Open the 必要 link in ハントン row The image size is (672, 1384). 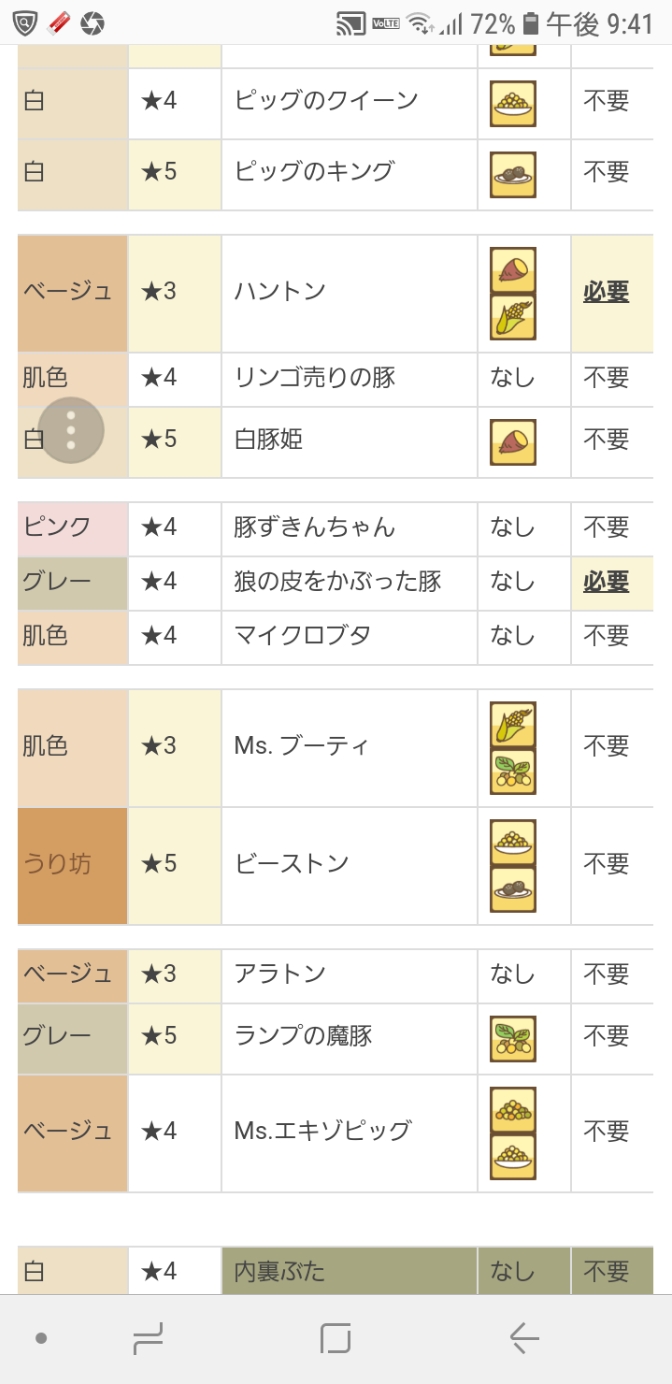point(606,292)
